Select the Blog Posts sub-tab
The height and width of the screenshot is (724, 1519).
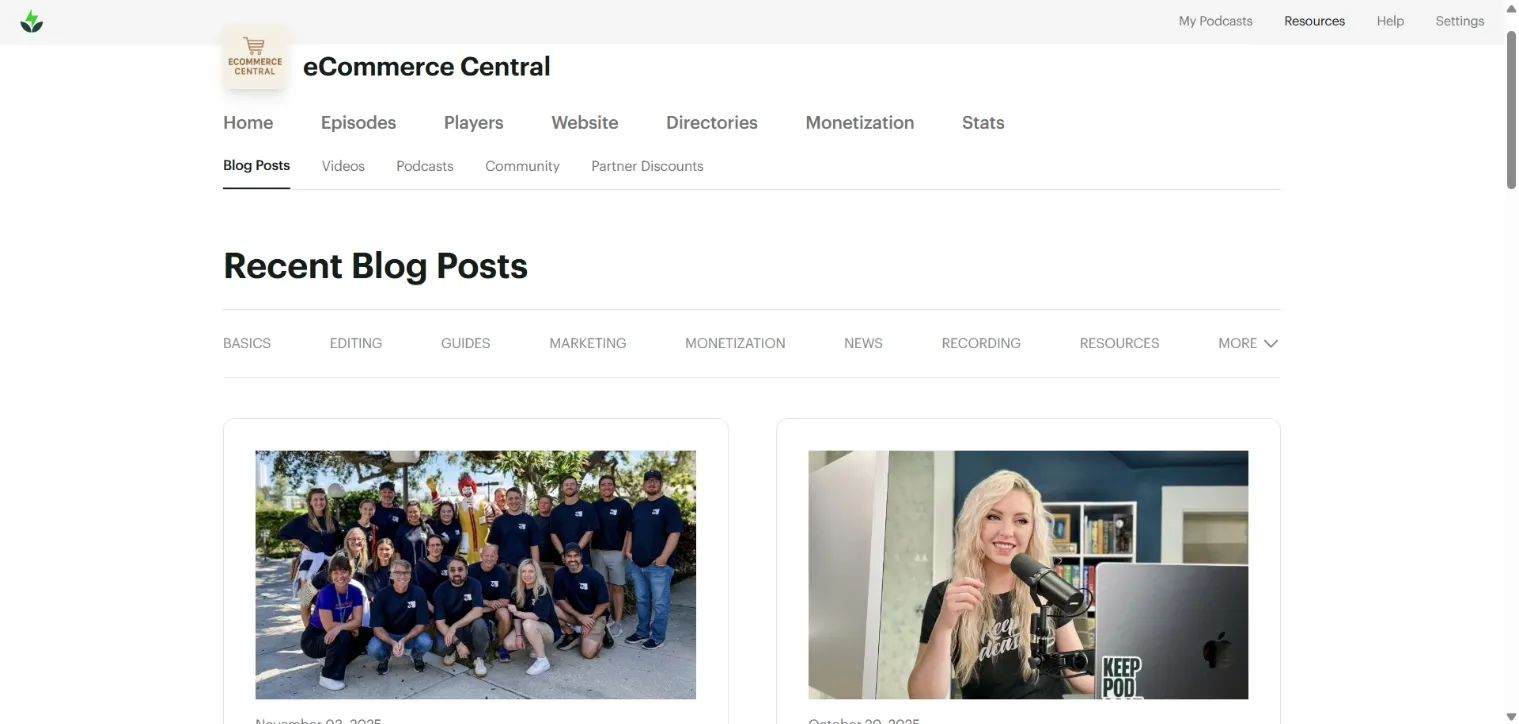pyautogui.click(x=256, y=166)
